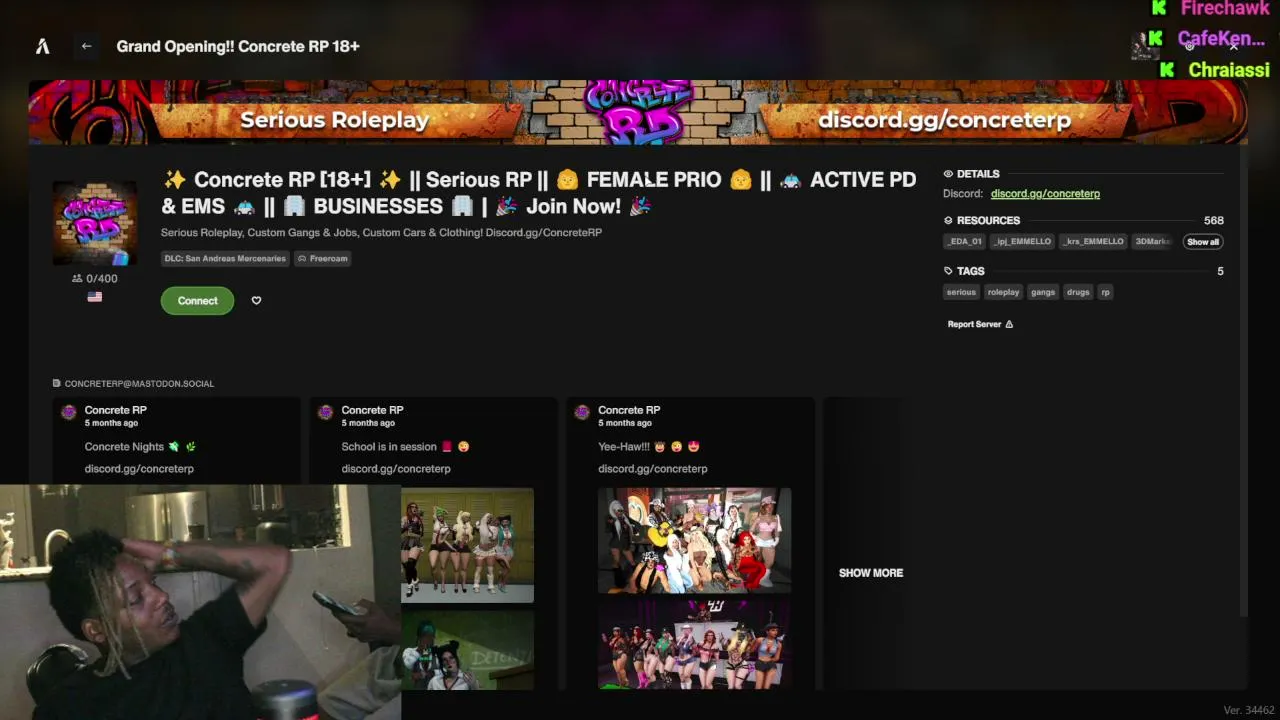Click the _EDA_01 resource chip
Viewport: 1280px width, 720px height.
(x=964, y=242)
